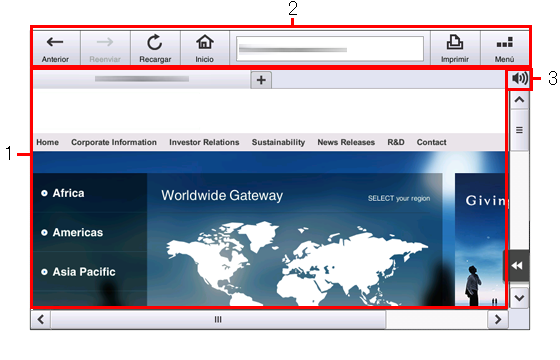Click the world map image

point(296,263)
